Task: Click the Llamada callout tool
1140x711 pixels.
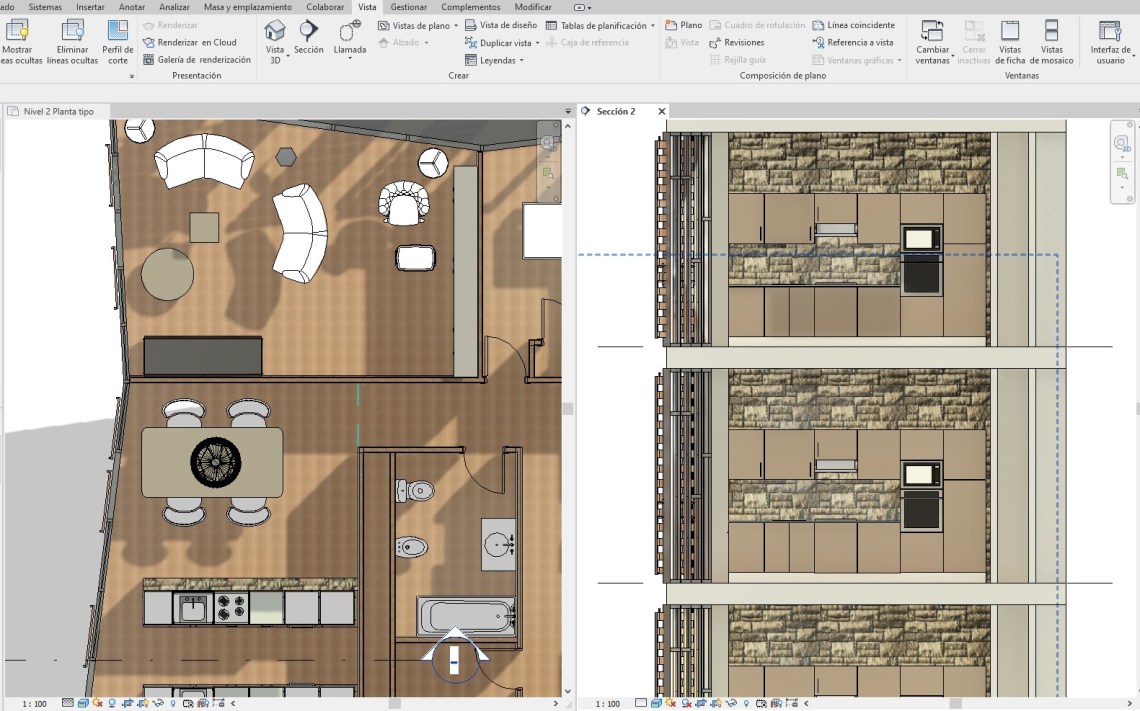Action: click(350, 31)
